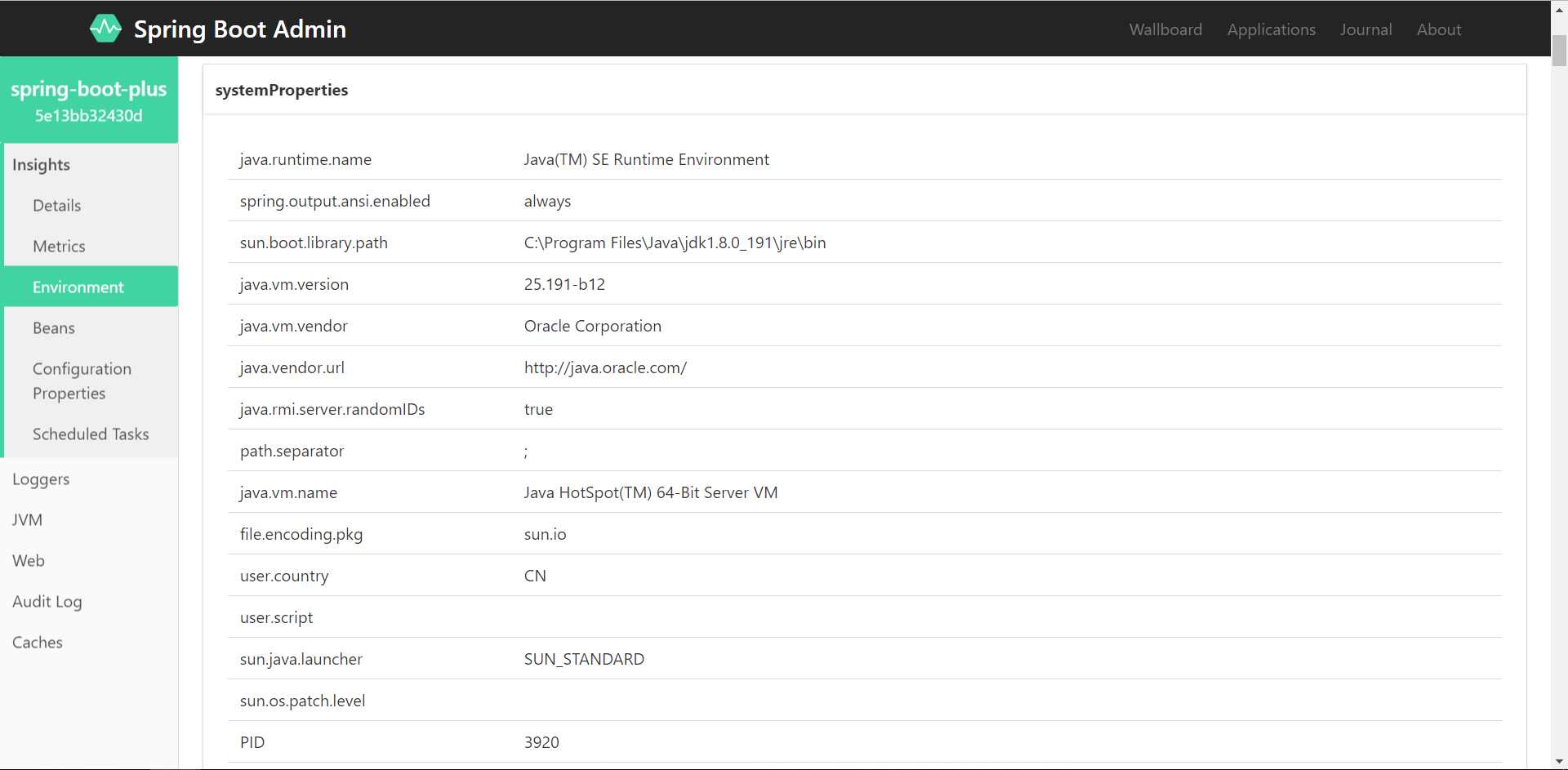Click the vertical scrollbar thumb
This screenshot has width=1568, height=770.
[1559, 51]
